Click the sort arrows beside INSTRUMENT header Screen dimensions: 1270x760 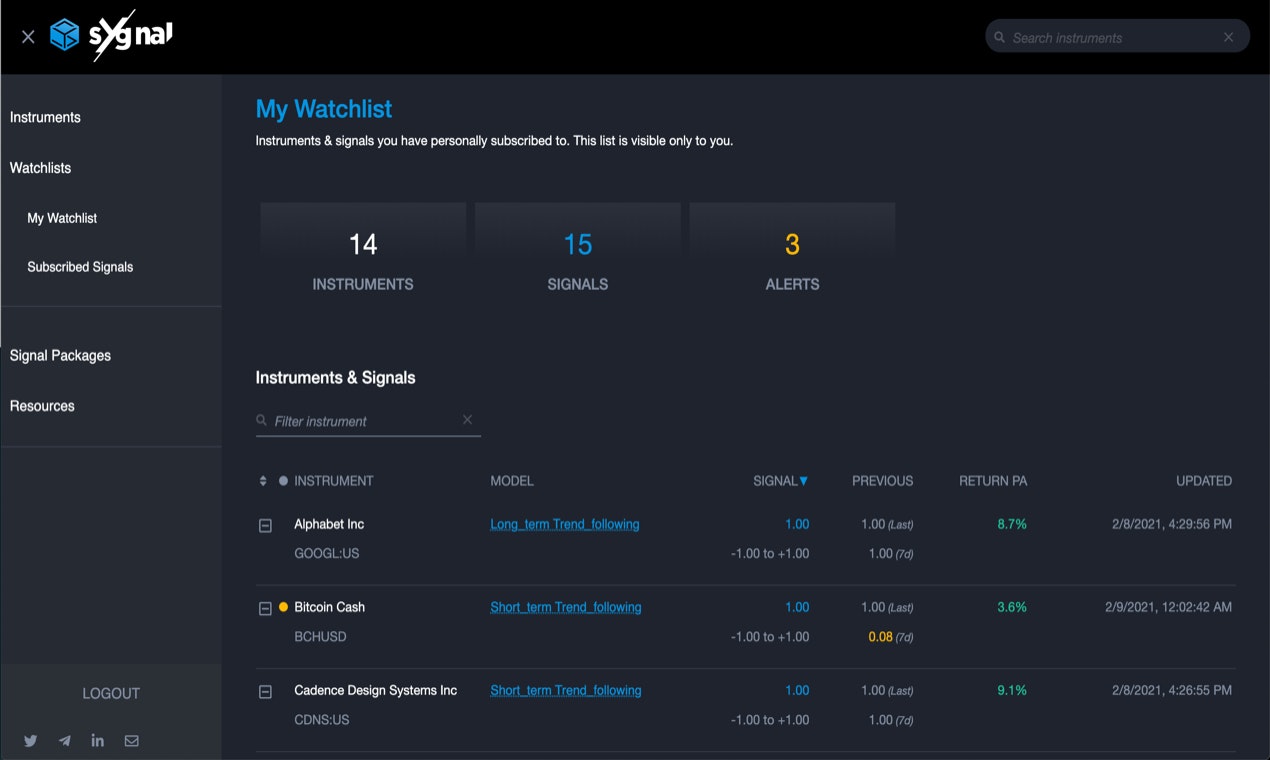pyautogui.click(x=263, y=481)
